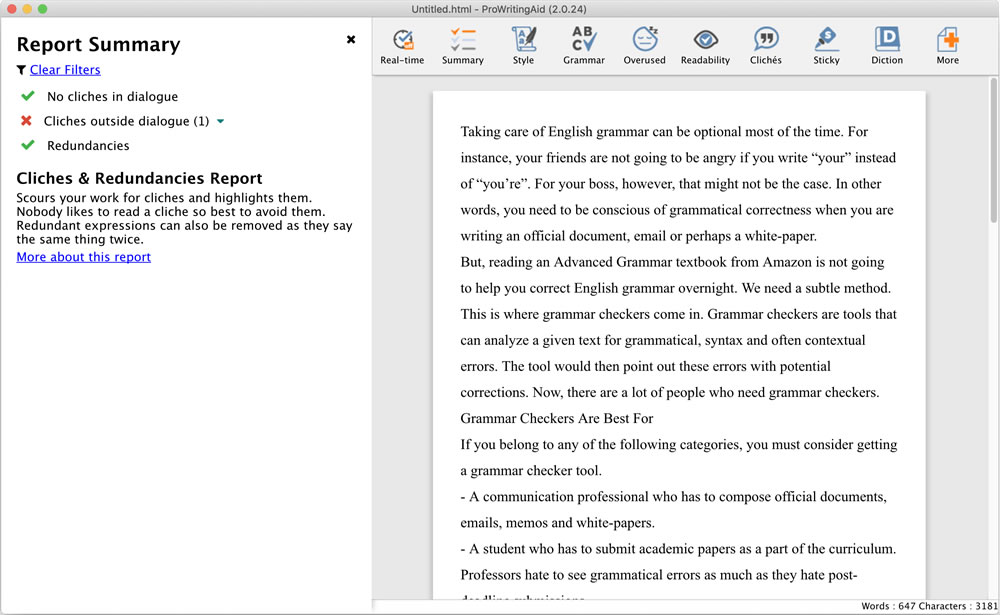
Task: Click red X beside Cliches outside dialogue
Action: coord(26,121)
